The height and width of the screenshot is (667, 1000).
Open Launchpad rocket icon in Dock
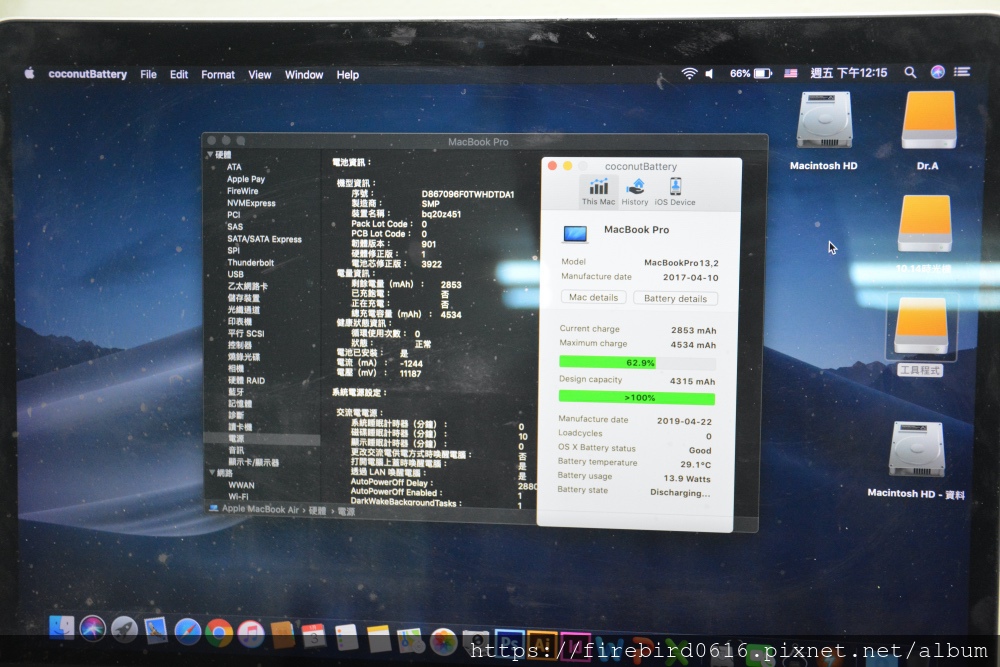(x=124, y=630)
